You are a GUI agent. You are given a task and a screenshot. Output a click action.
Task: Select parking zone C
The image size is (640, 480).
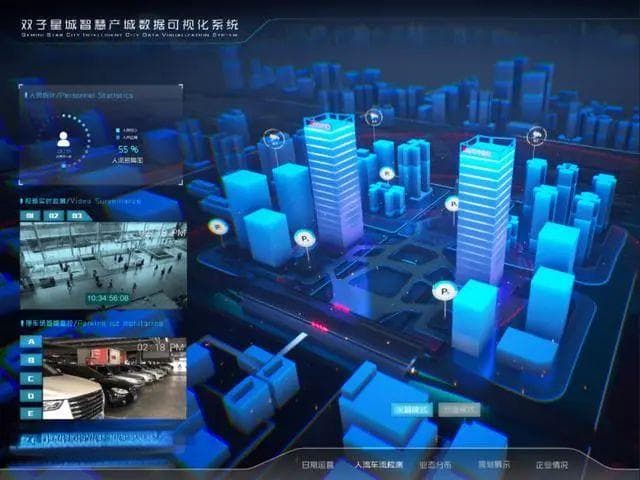(31, 378)
